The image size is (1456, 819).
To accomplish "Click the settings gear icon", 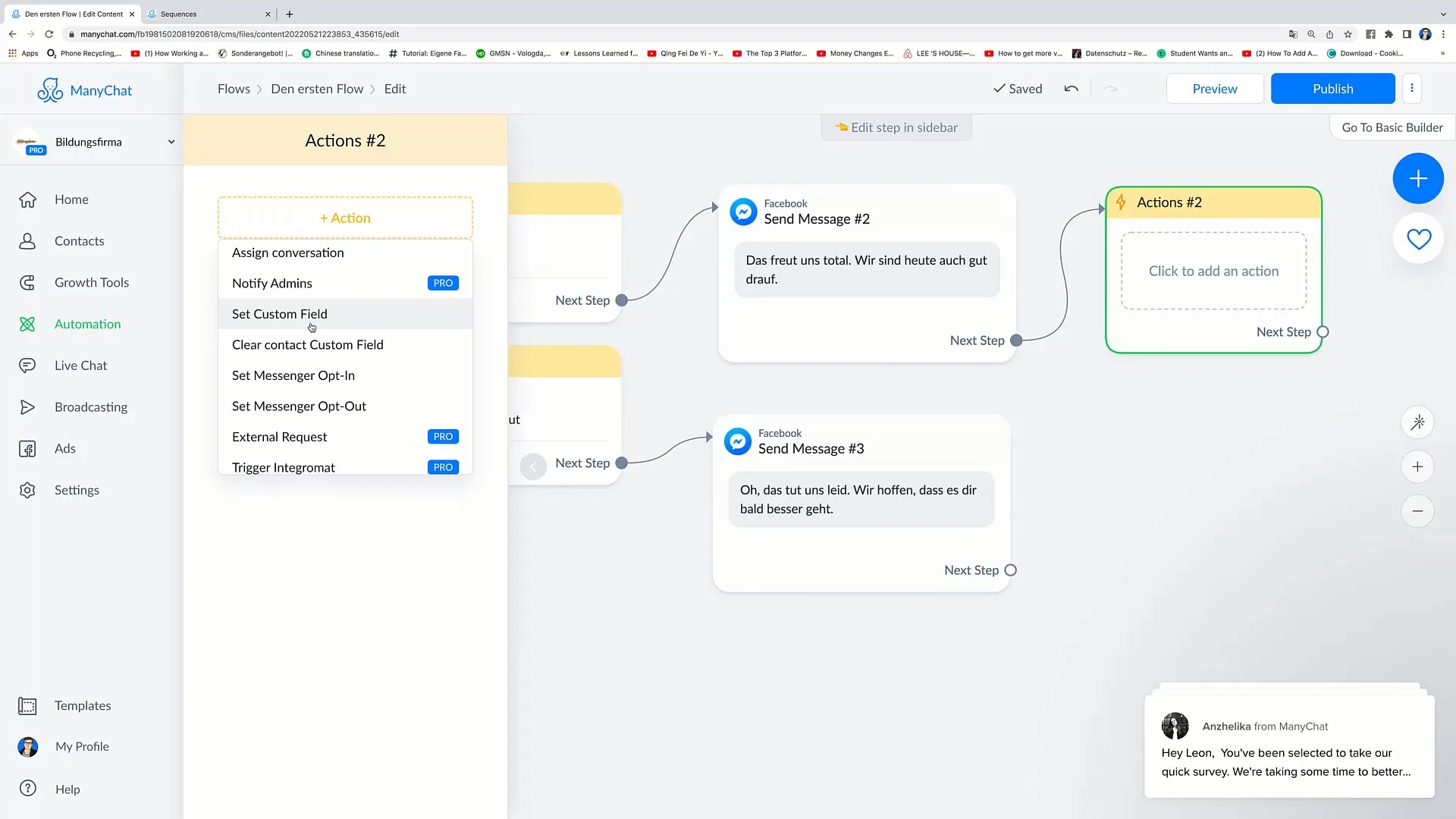I will click(x=27, y=490).
